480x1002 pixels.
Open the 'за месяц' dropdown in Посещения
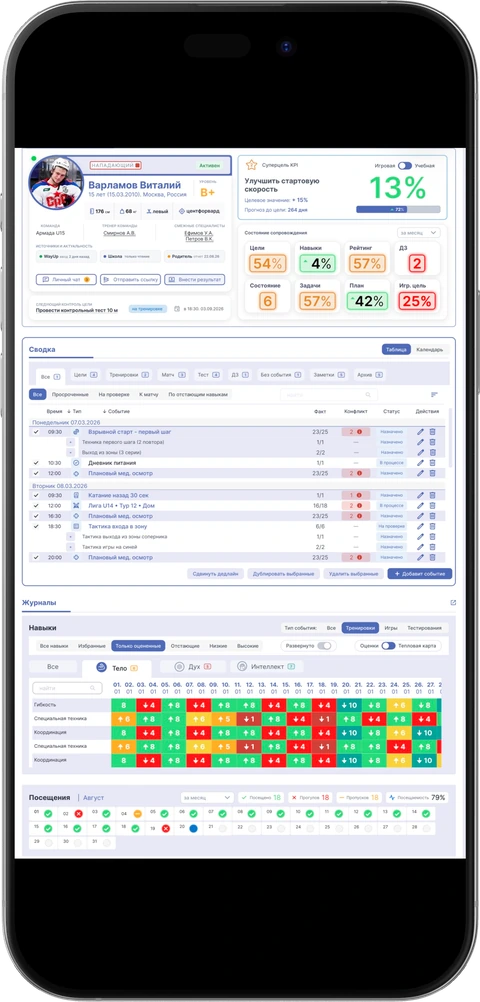tap(207, 798)
